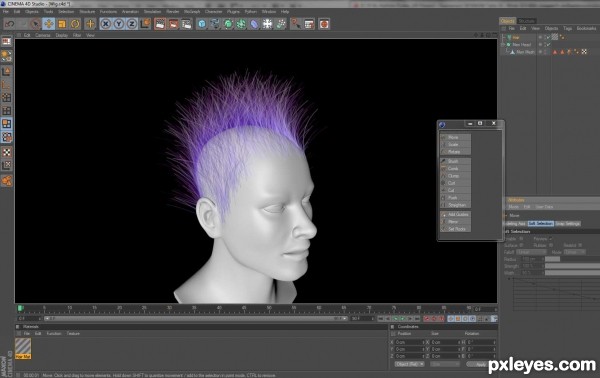The height and width of the screenshot is (378, 600).
Task: Open the Falloff dropdown
Action: (531, 252)
